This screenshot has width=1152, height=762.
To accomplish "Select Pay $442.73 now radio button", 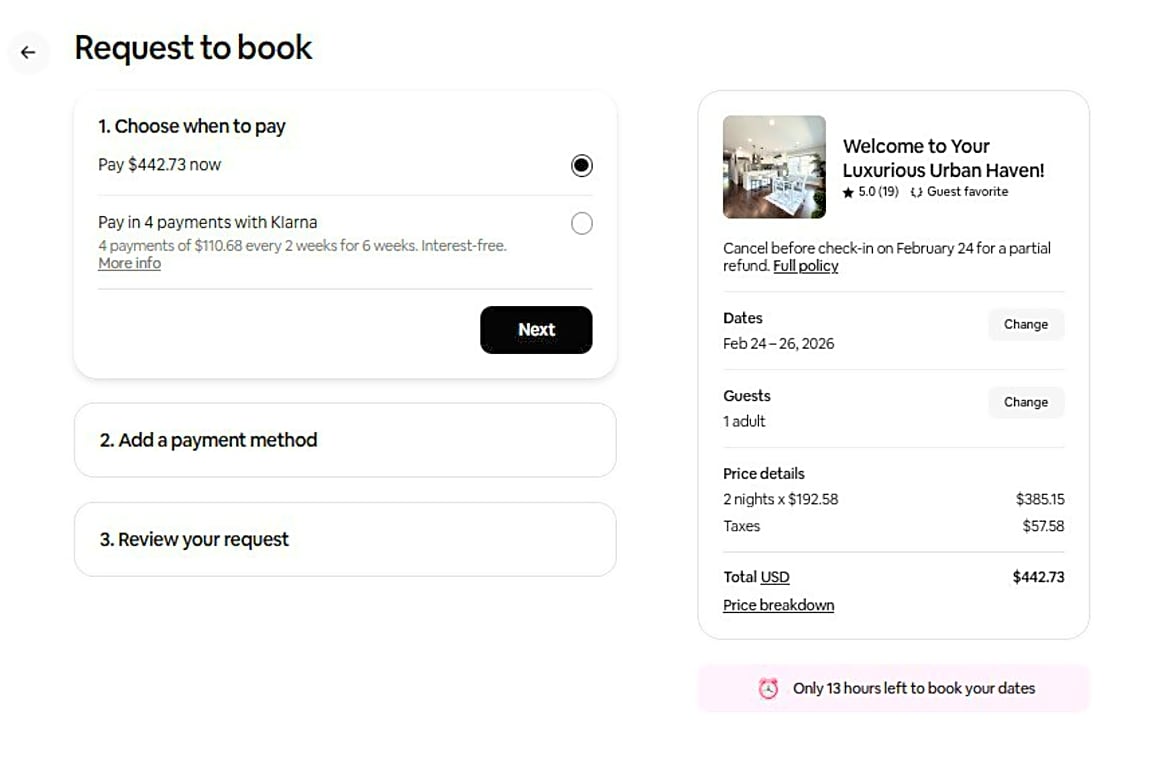I will 581,165.
